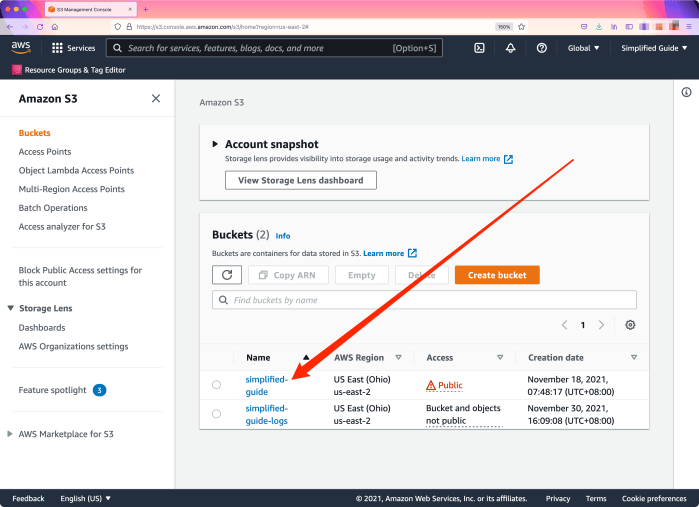Screen dimensions: 699x507
Task: Click the external link icon after Buckets Learn more
Action: (x=412, y=253)
